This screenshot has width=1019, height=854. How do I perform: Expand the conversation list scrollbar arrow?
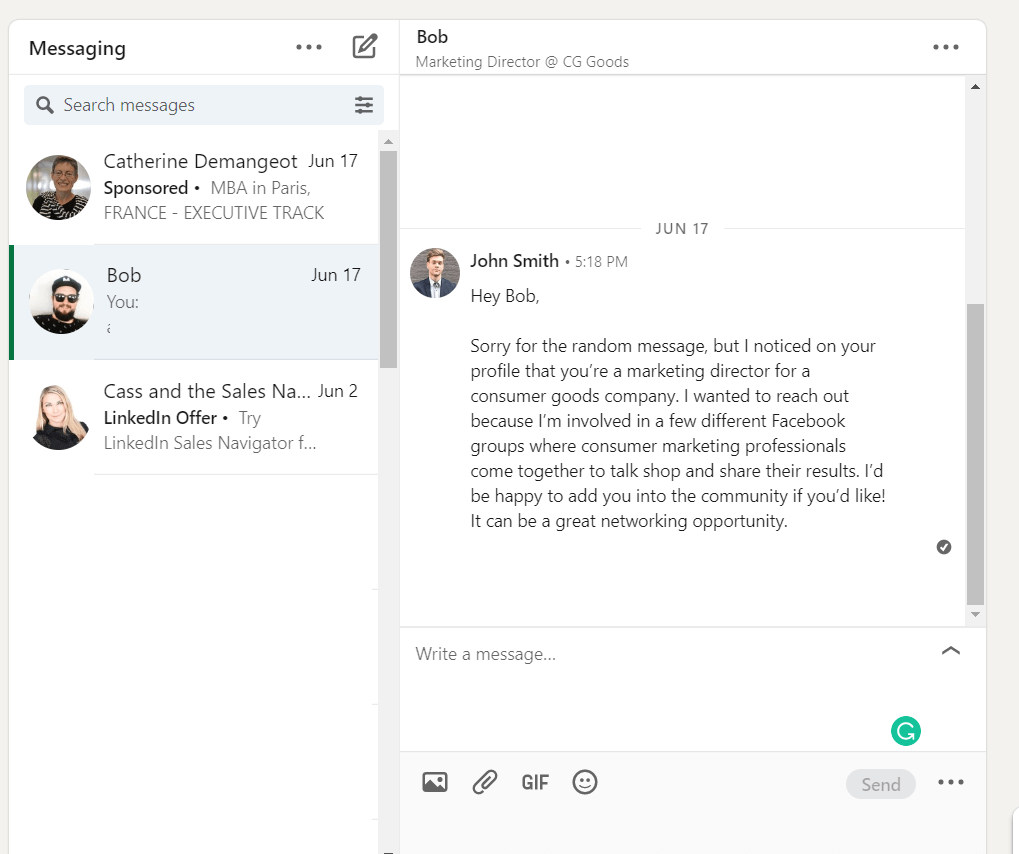click(388, 140)
